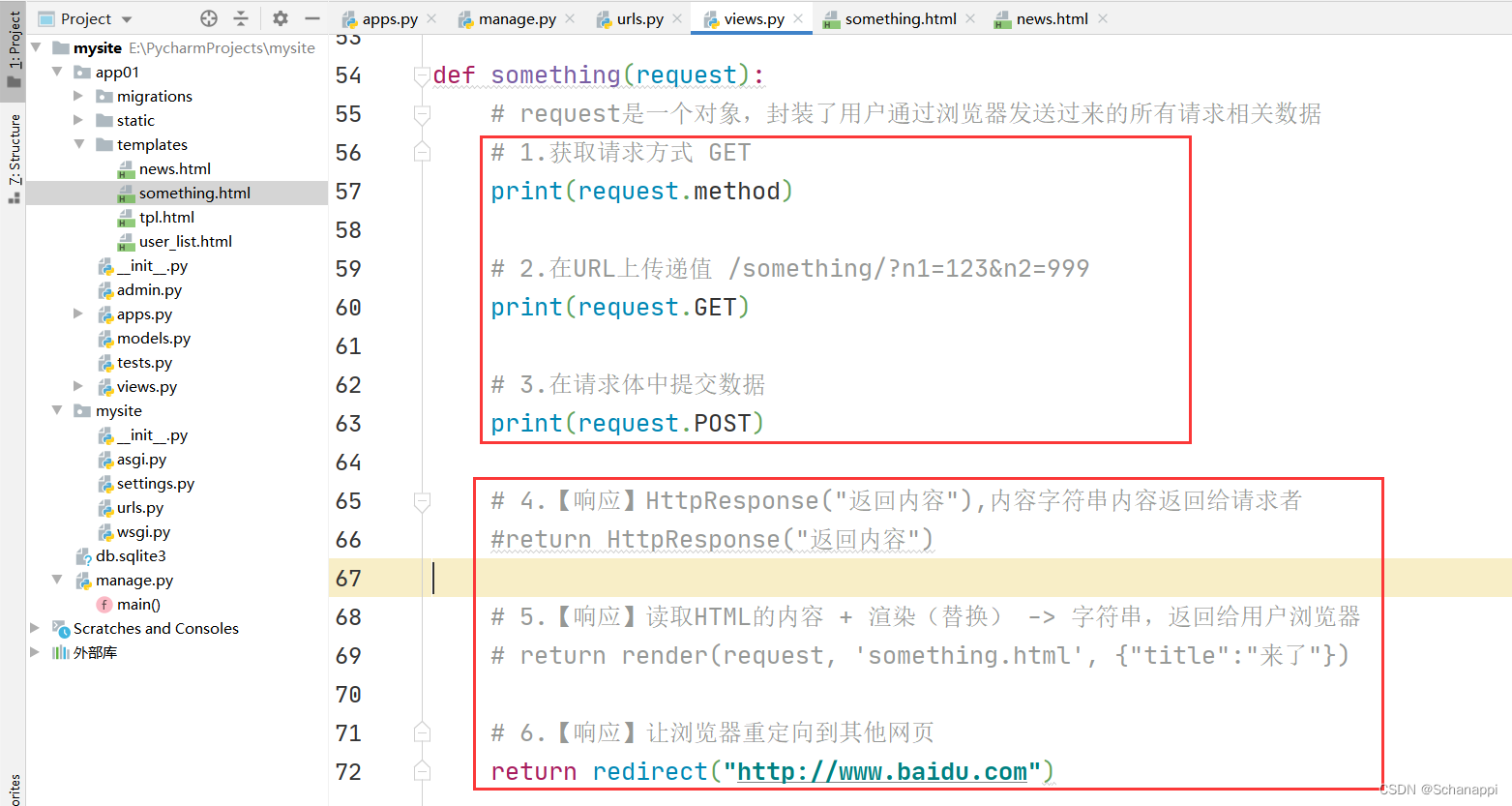The image size is (1512, 806).
Task: Open the Project view dropdown
Action: point(127,19)
